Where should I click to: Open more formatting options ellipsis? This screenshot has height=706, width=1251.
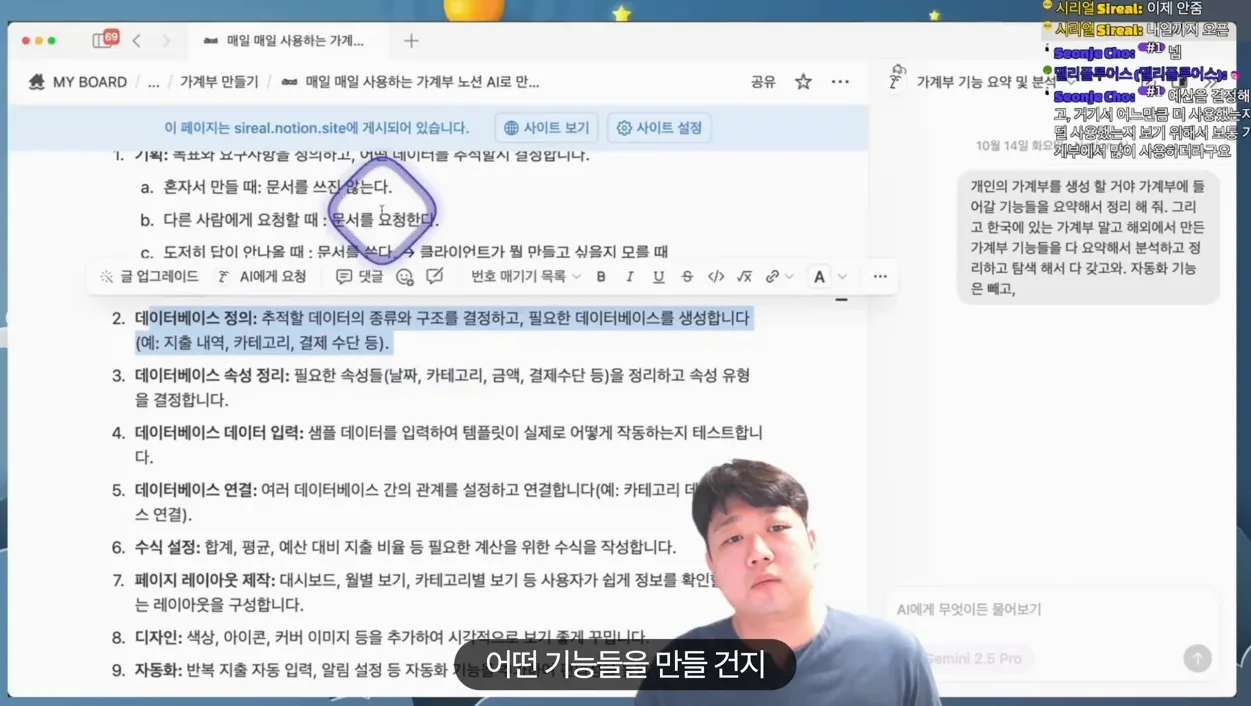coord(880,277)
